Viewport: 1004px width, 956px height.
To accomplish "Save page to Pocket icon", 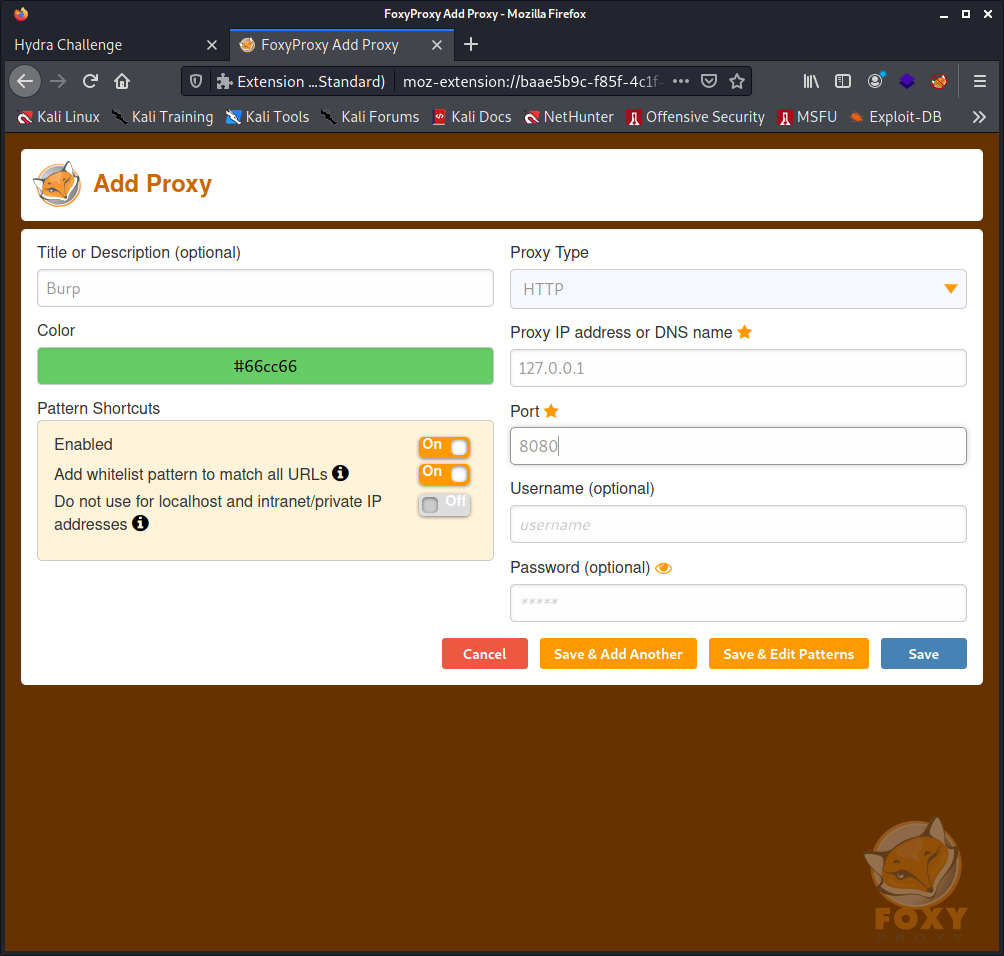I will coord(709,81).
